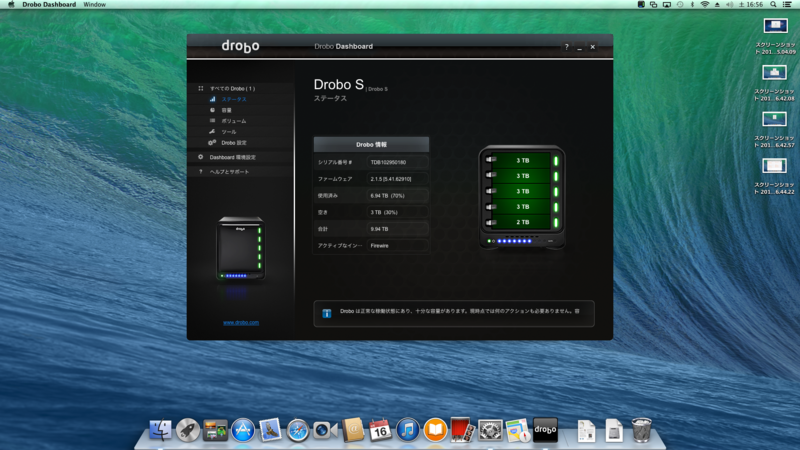Screen dimensions: 800x450
Task: Open Photo Booth in the Dock
Action: click(462, 430)
